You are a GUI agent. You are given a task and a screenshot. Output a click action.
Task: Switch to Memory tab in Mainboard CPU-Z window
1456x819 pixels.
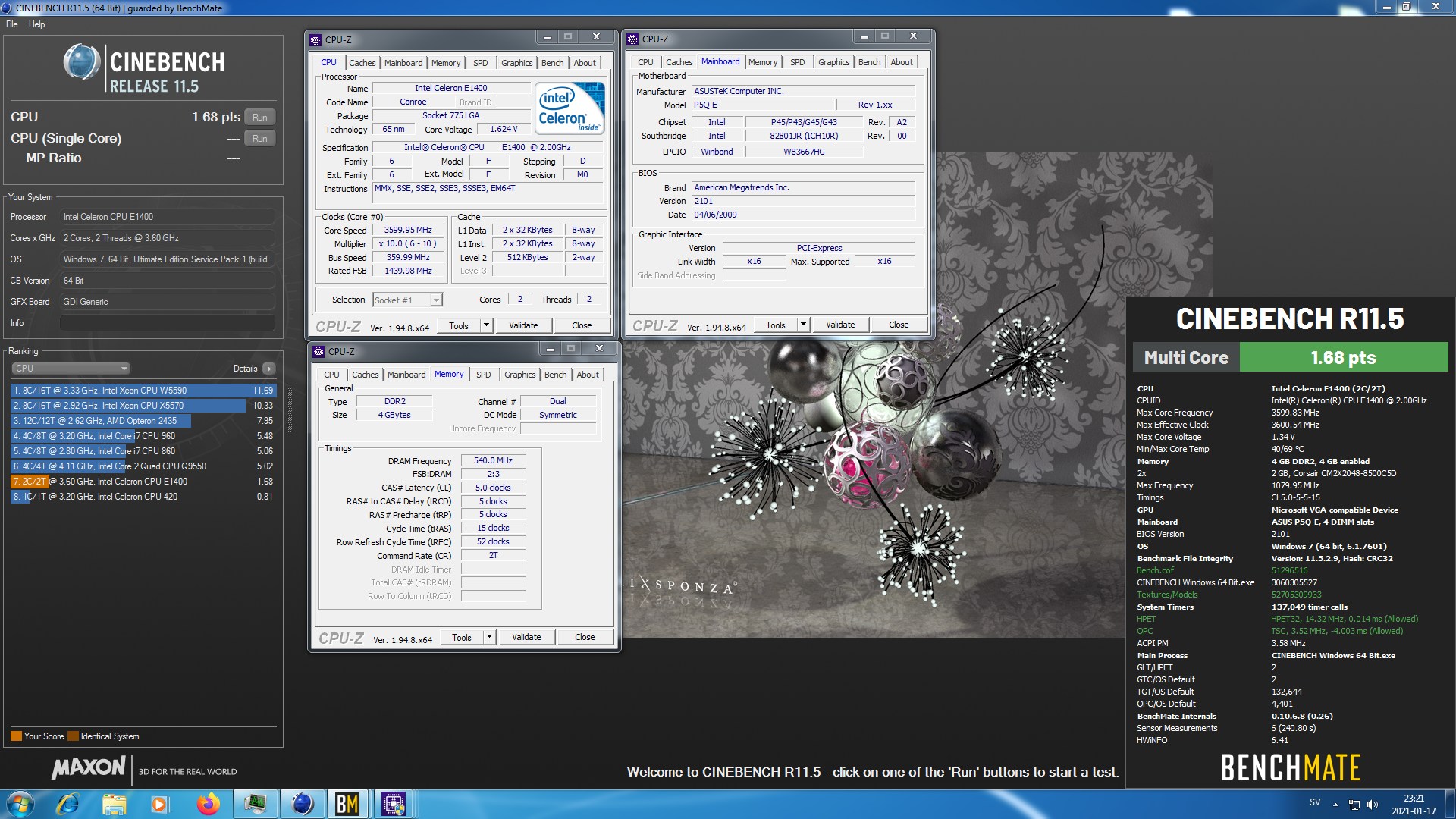762,62
